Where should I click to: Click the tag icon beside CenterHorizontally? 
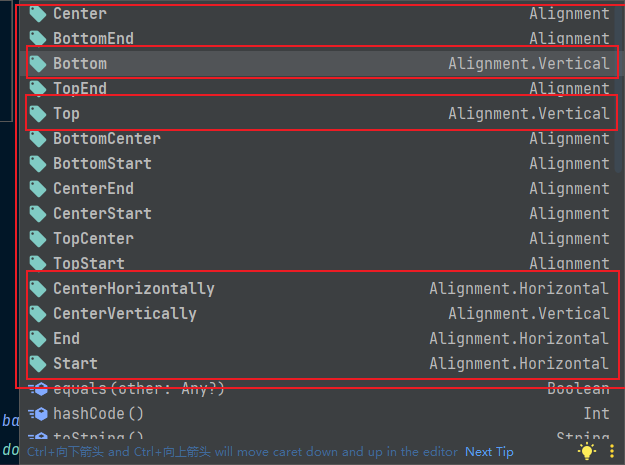coord(38,289)
